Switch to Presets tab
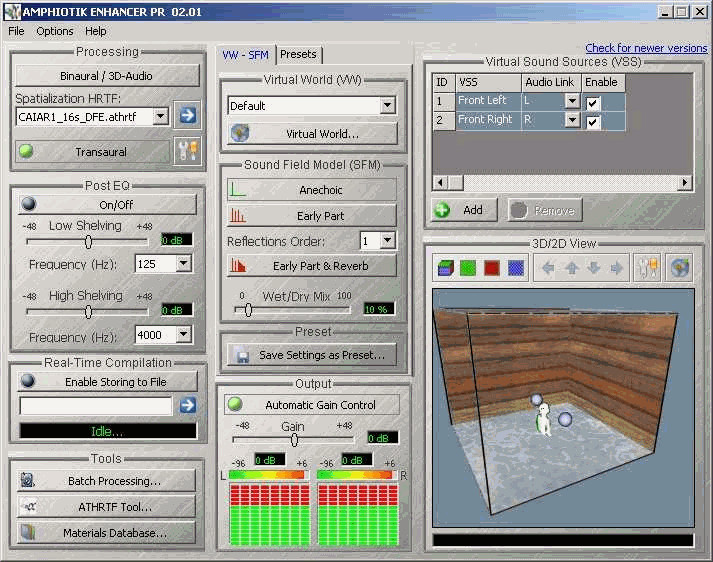 coord(298,55)
